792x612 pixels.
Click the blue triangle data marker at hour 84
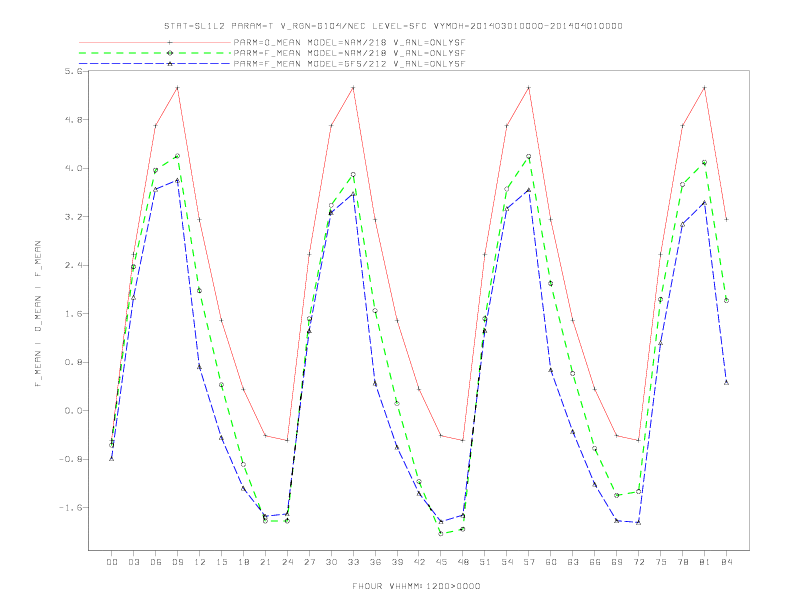point(726,382)
